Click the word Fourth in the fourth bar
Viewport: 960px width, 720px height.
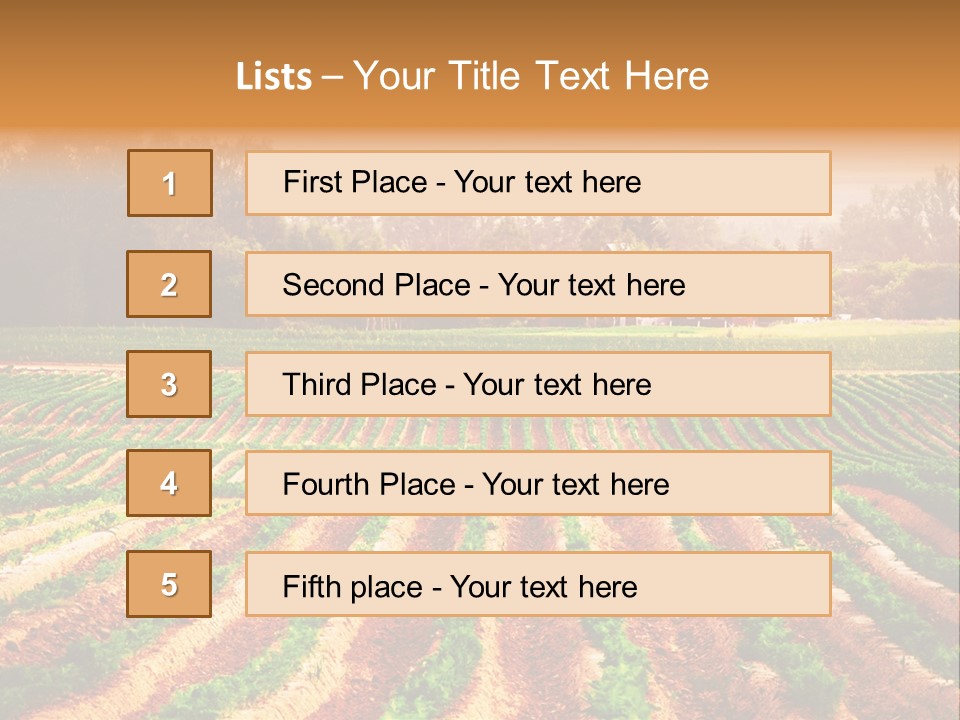coord(325,484)
